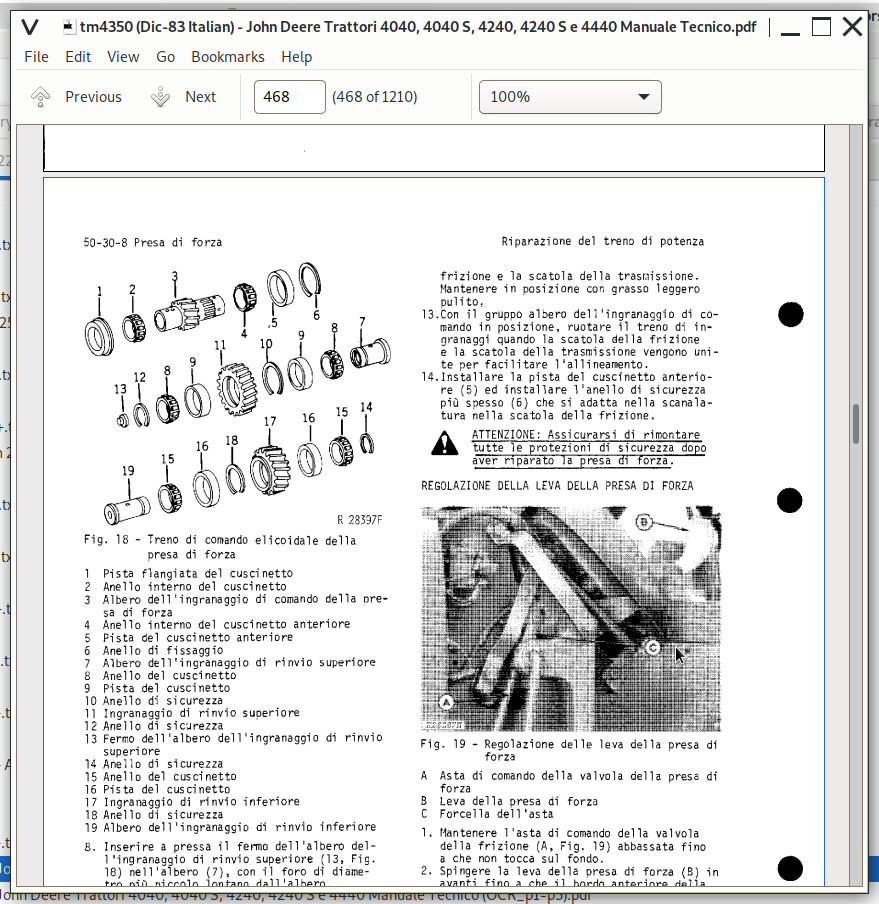Viewport: 879px width, 904px height.
Task: Open the 100% zoom dropdown
Action: pyautogui.click(x=570, y=97)
